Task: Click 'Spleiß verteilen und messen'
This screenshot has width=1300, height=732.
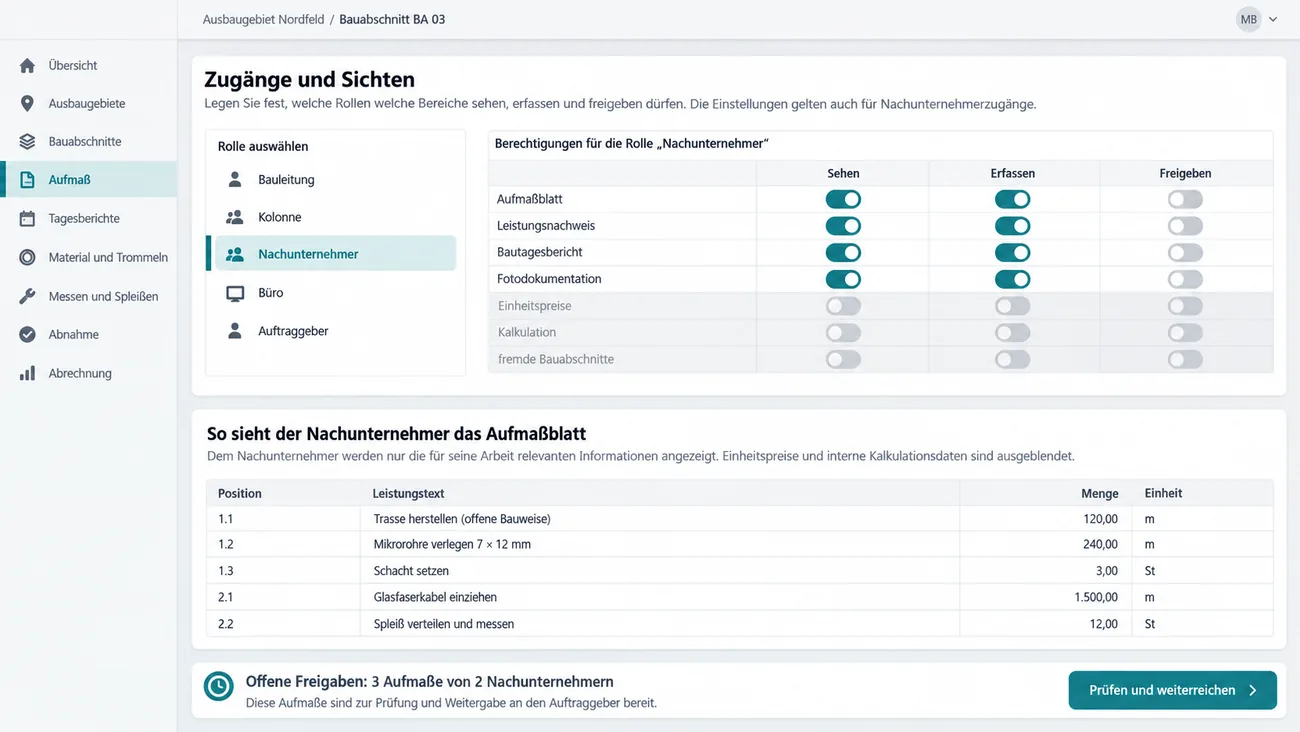Action: click(443, 624)
